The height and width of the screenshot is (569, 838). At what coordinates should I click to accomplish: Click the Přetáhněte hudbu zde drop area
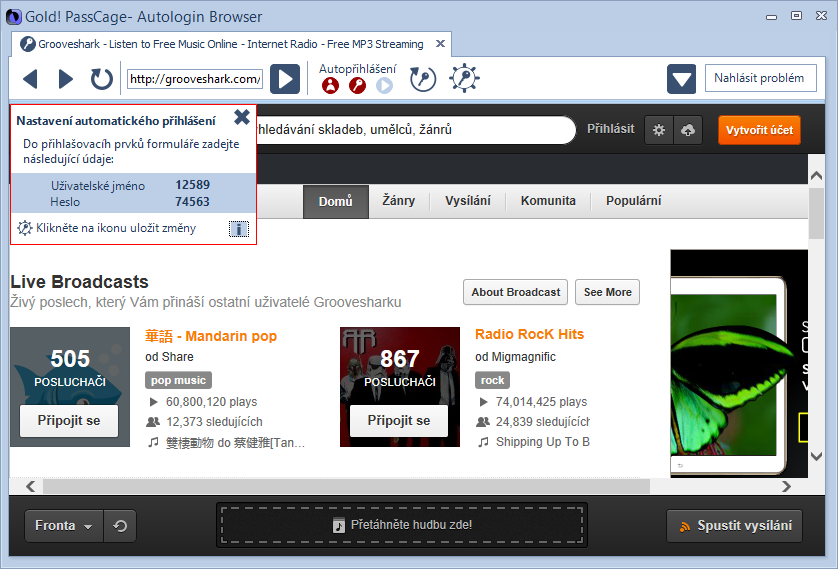pyautogui.click(x=402, y=525)
